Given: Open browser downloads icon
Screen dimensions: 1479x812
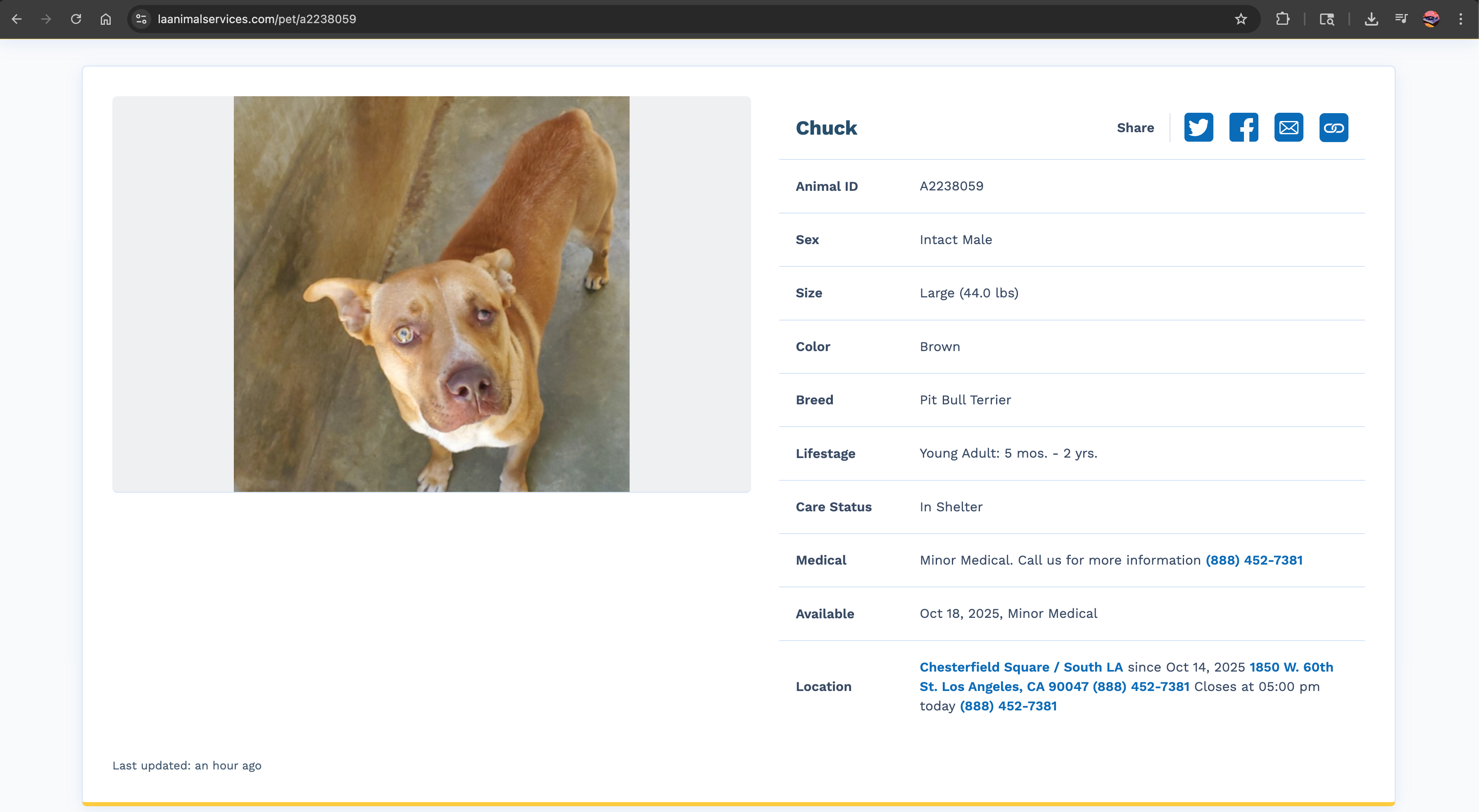Looking at the screenshot, I should click(1371, 19).
